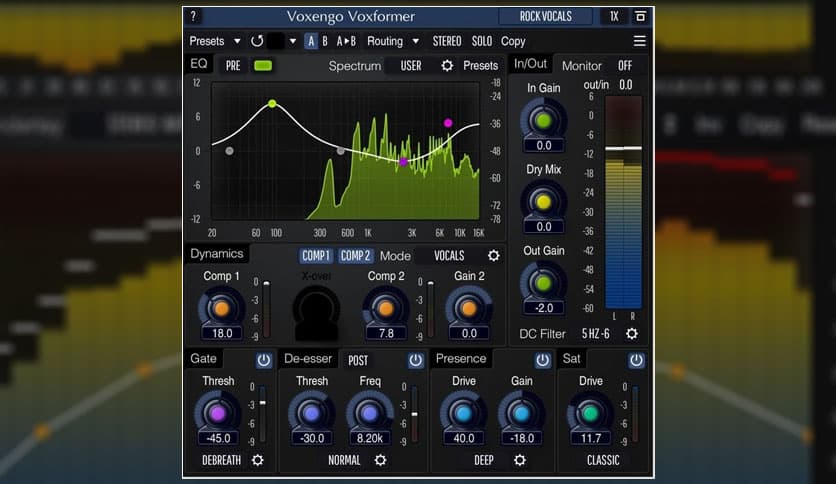Click the Sat Drive knob
Screen dimensions: 836x484
click(x=590, y=414)
